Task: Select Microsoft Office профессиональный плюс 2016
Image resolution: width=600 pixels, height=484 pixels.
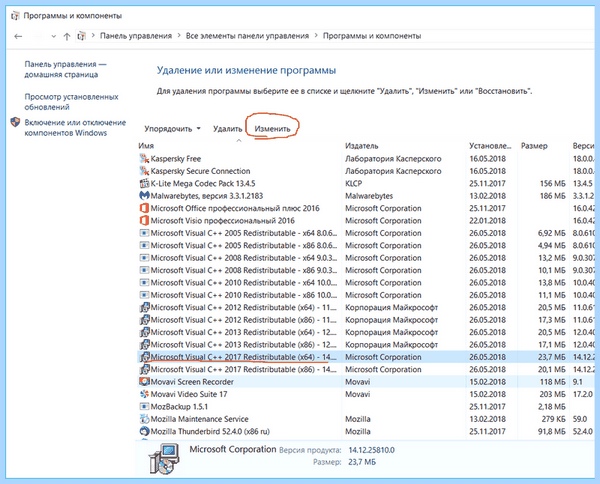Action: click(365, 208)
